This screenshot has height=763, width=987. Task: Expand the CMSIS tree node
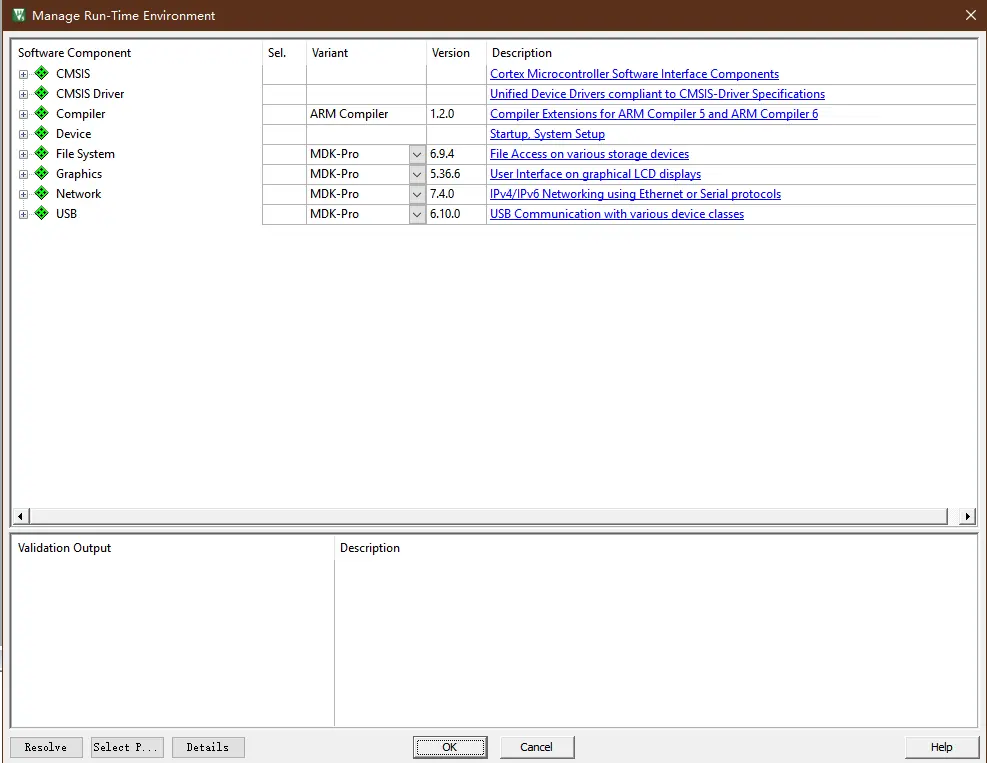pos(23,74)
